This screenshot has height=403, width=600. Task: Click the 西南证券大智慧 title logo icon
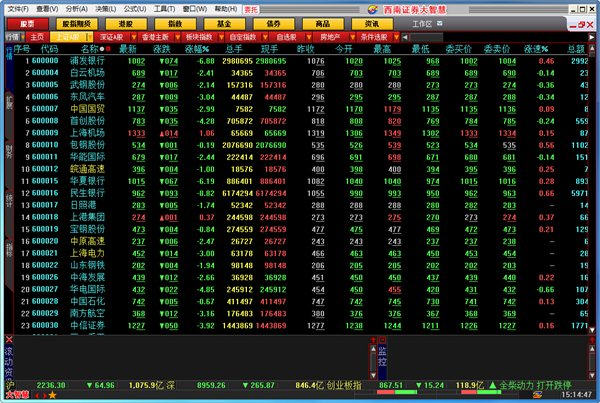pos(373,10)
